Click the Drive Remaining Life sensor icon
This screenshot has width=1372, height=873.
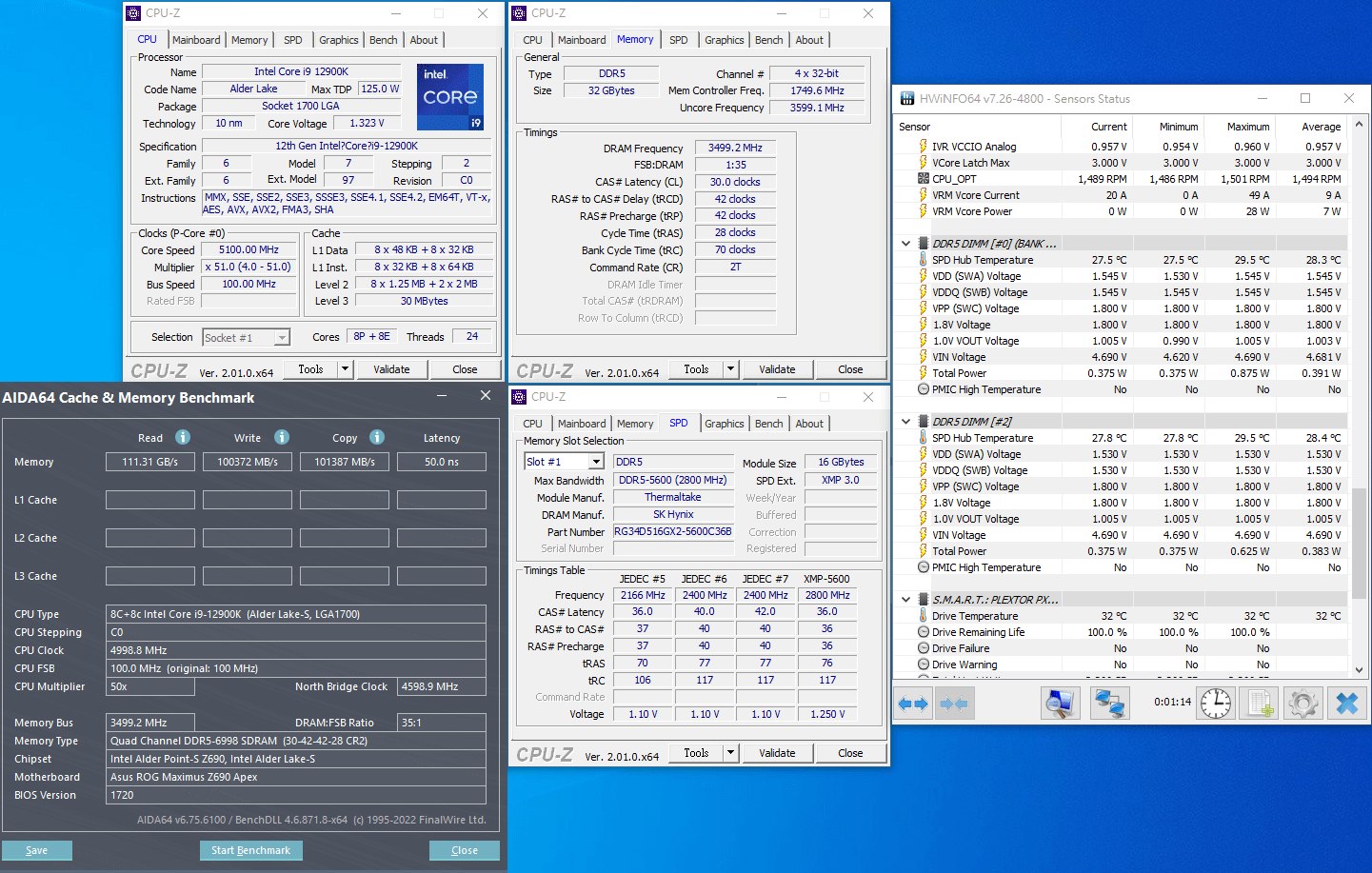[923, 632]
